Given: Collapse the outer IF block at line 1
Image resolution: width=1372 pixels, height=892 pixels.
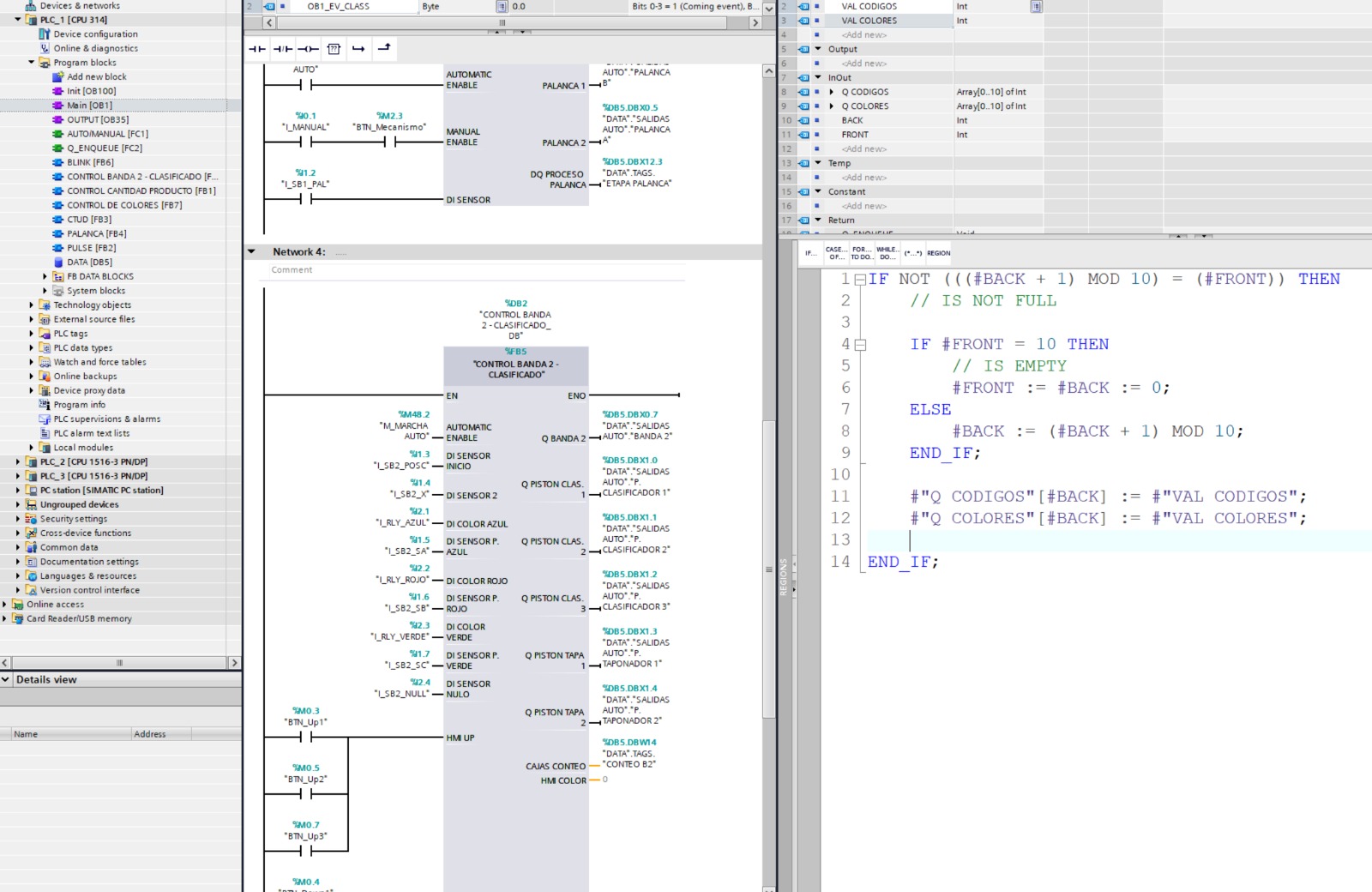Looking at the screenshot, I should click(x=860, y=280).
